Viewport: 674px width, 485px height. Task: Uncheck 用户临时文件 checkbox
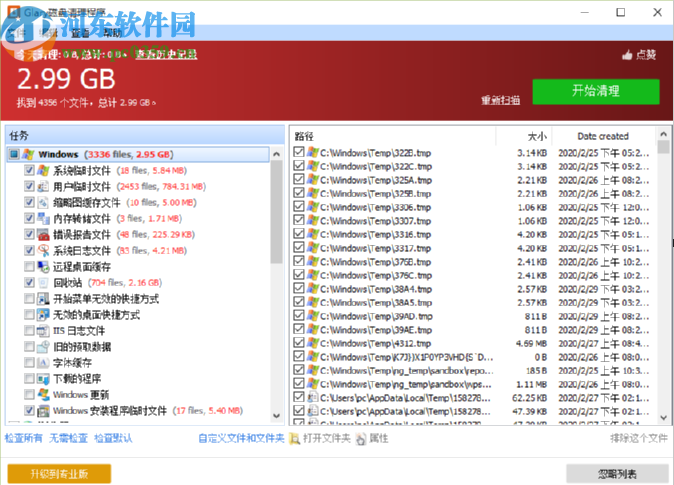29,186
